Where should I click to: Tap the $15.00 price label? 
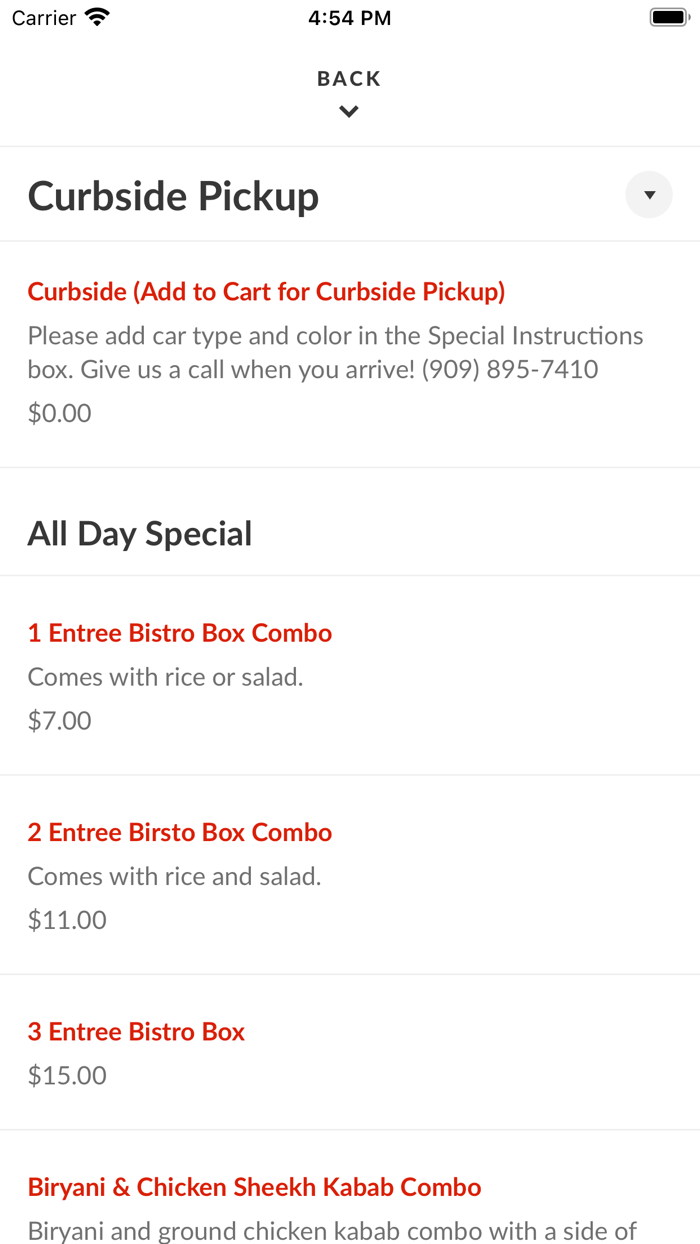66,1075
